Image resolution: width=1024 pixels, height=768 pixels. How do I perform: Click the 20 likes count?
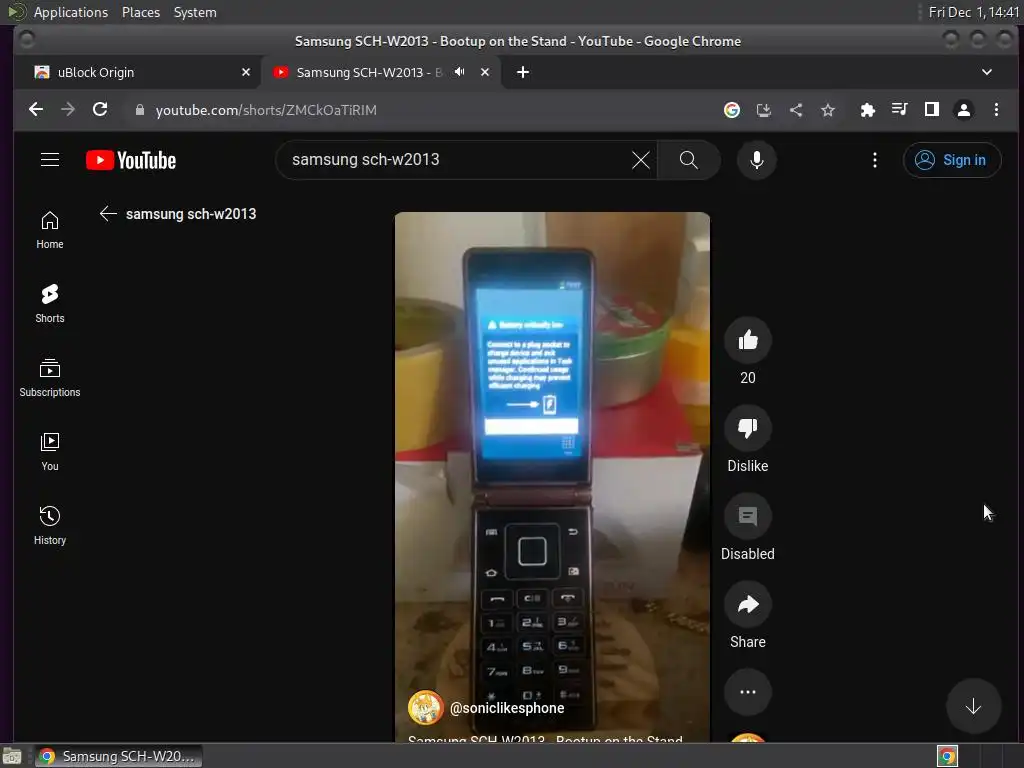point(748,377)
